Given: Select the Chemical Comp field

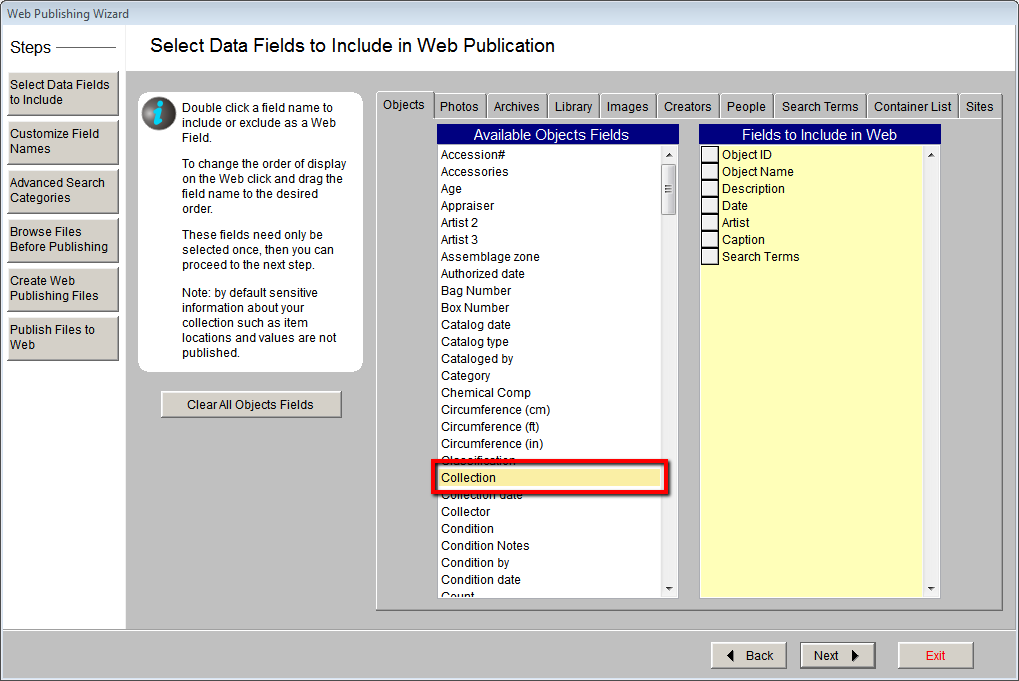Looking at the screenshot, I should coord(549,392).
